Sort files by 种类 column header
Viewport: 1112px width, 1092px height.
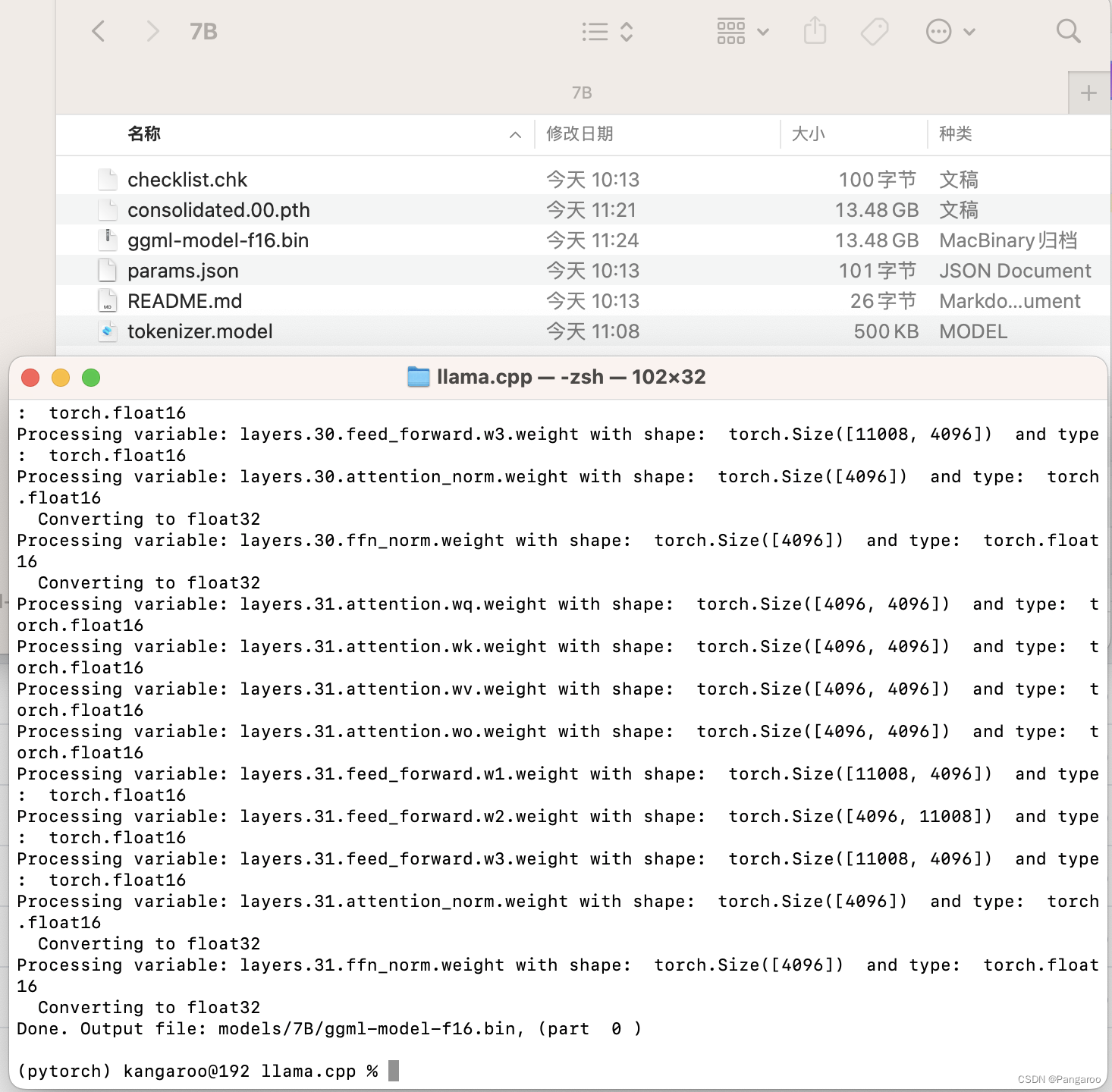(955, 134)
